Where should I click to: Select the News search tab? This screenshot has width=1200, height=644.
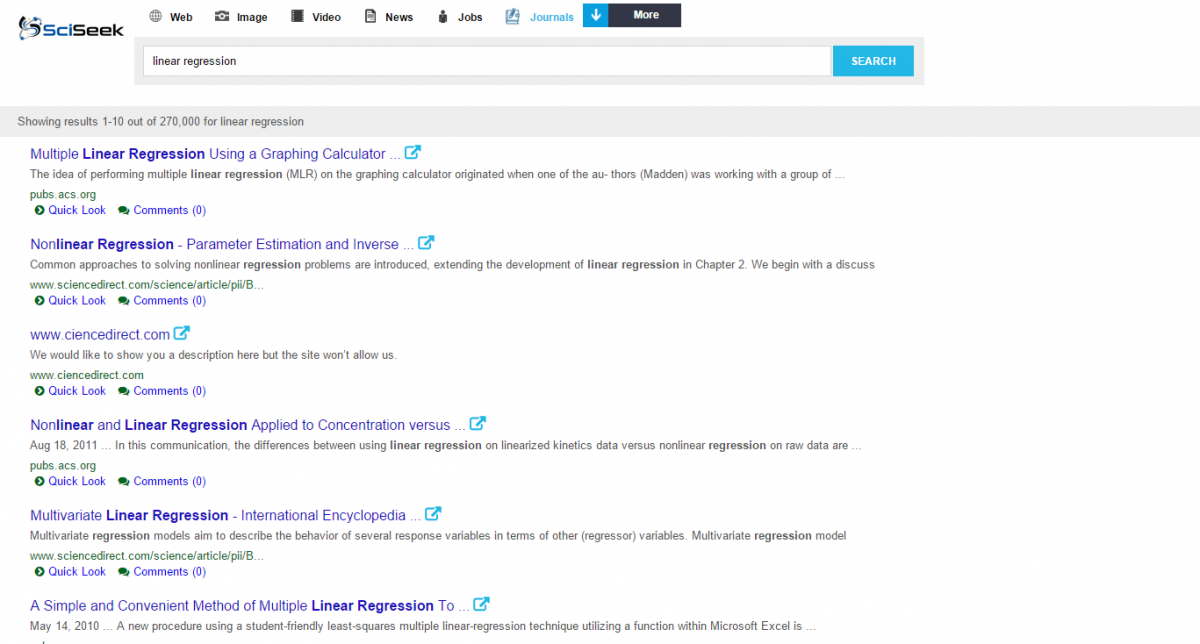pyautogui.click(x=388, y=16)
